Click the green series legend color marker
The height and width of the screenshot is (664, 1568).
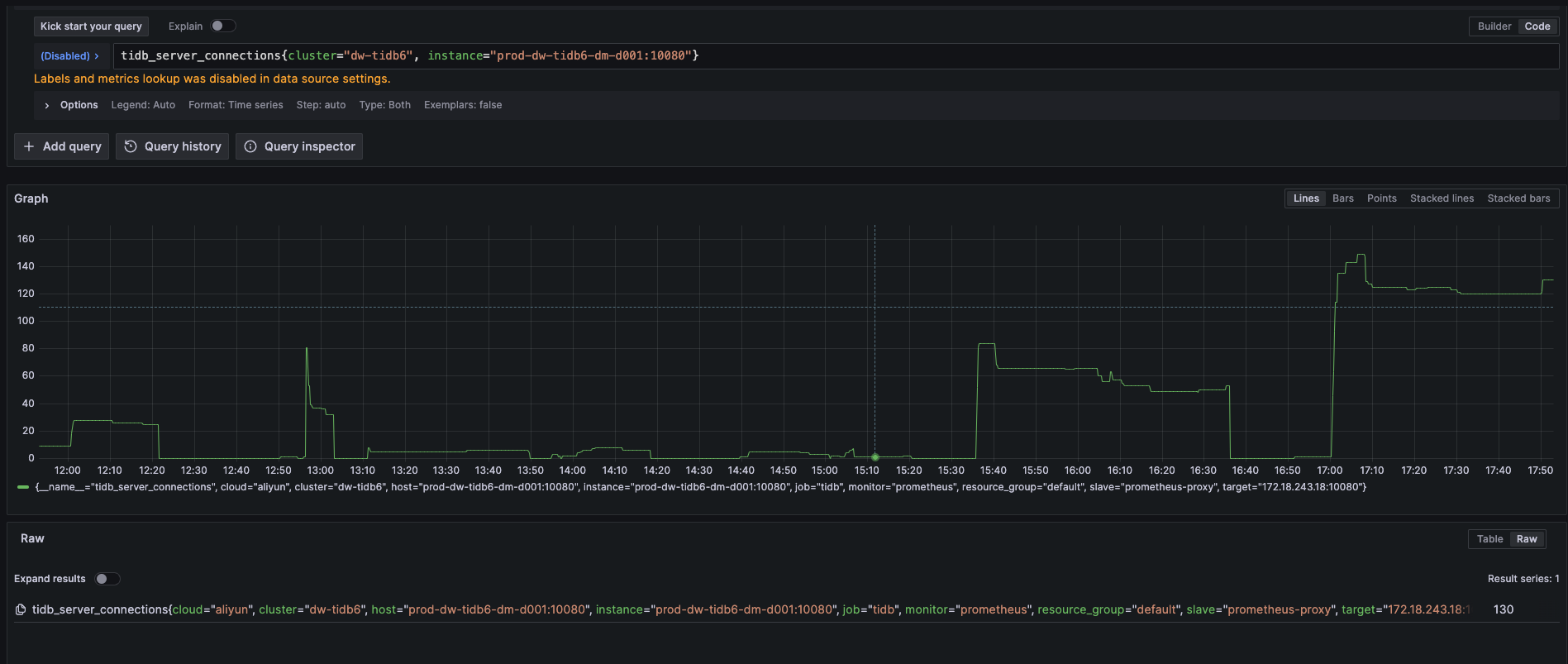(23, 487)
